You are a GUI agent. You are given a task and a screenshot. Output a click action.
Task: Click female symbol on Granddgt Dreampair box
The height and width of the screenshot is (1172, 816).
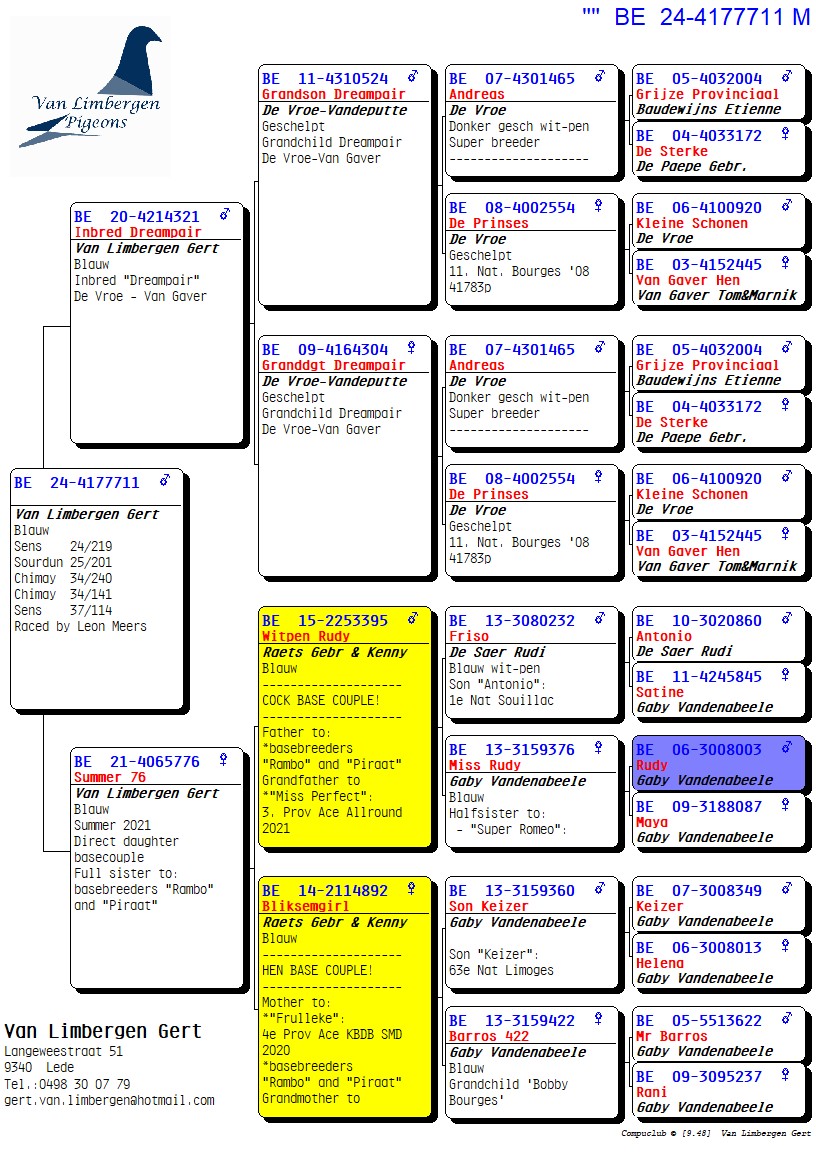click(410, 349)
